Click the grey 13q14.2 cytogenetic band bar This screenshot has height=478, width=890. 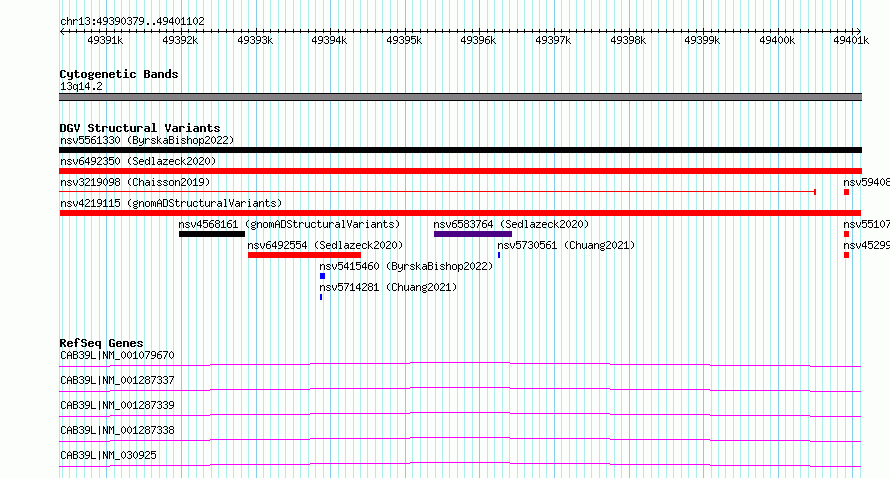(460, 97)
